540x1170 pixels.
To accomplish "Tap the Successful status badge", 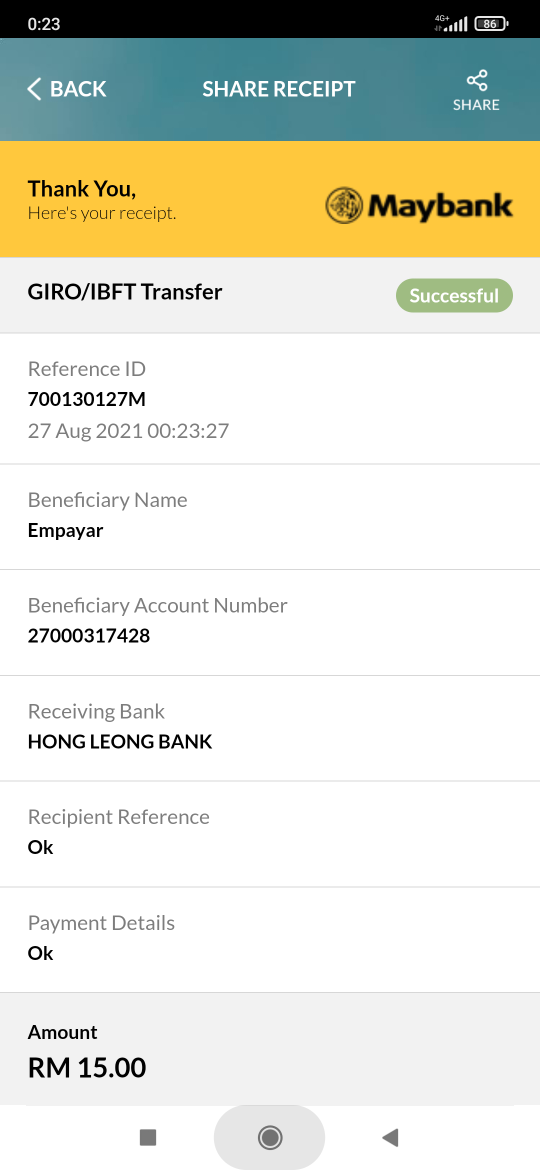I will coord(454,295).
